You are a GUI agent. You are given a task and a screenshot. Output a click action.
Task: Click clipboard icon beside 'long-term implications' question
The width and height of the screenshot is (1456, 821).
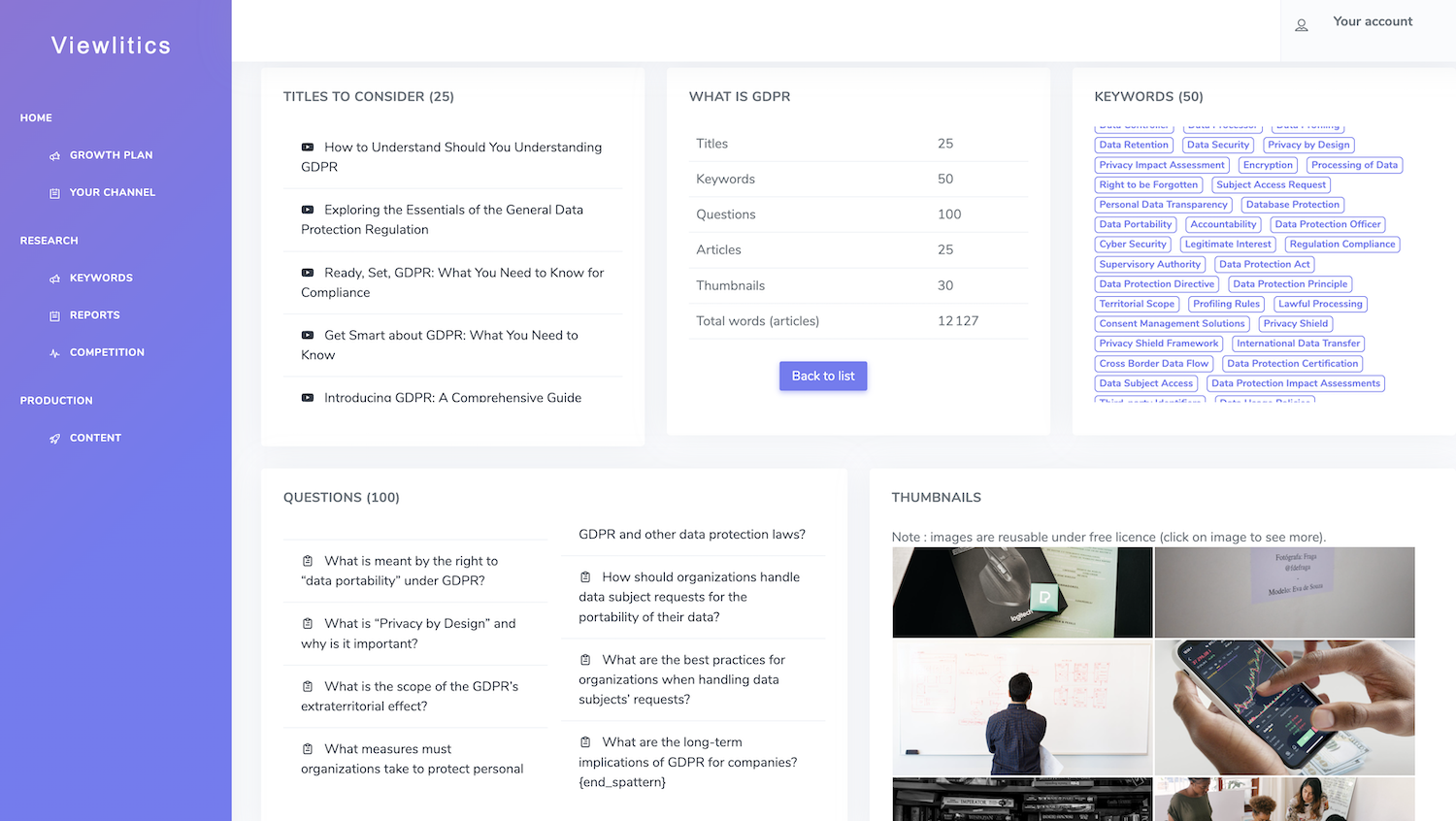tap(585, 742)
